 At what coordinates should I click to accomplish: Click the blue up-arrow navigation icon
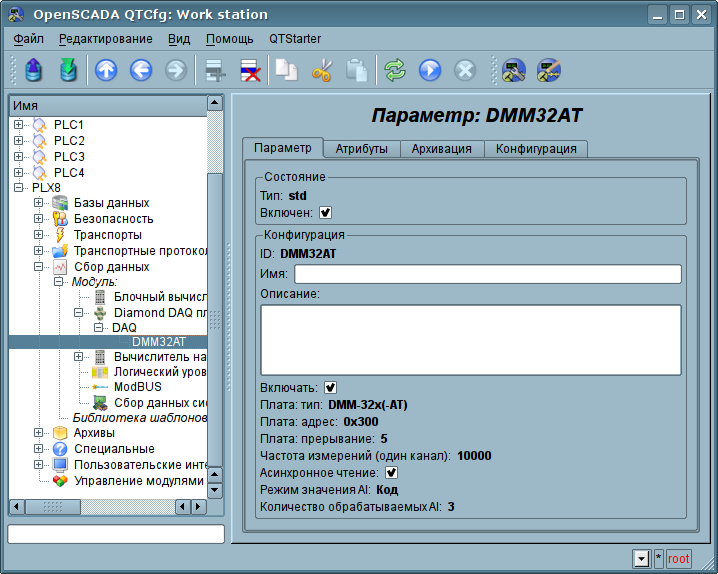(x=106, y=70)
